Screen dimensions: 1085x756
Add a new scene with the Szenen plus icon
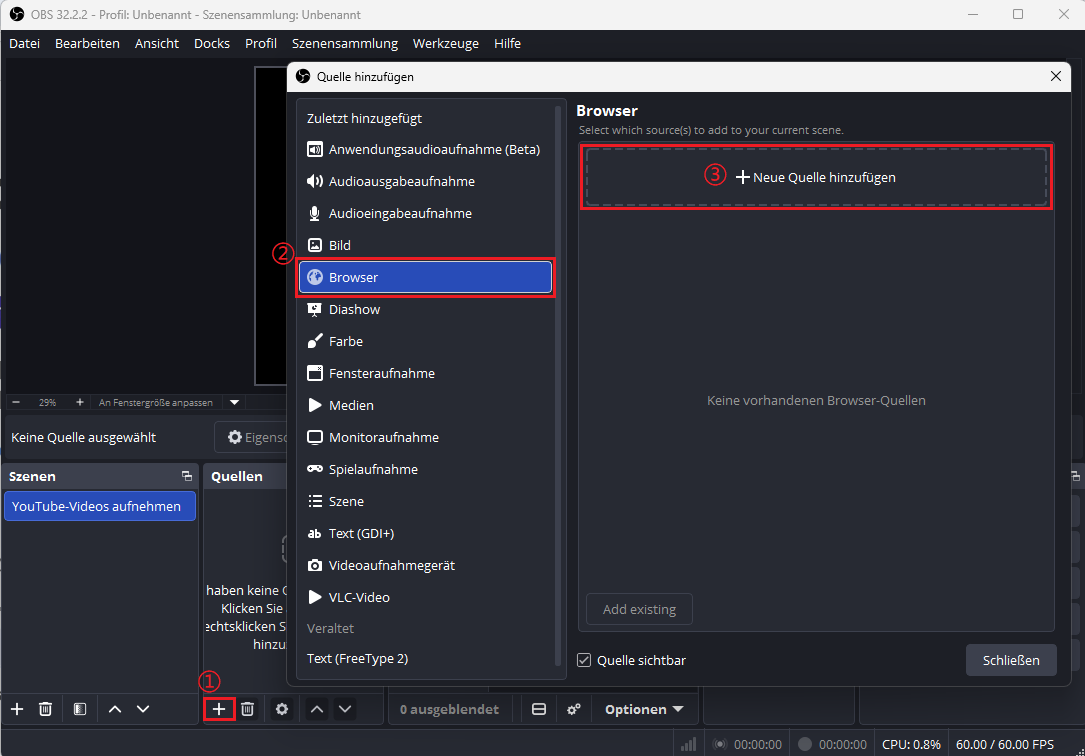pyautogui.click(x=17, y=709)
